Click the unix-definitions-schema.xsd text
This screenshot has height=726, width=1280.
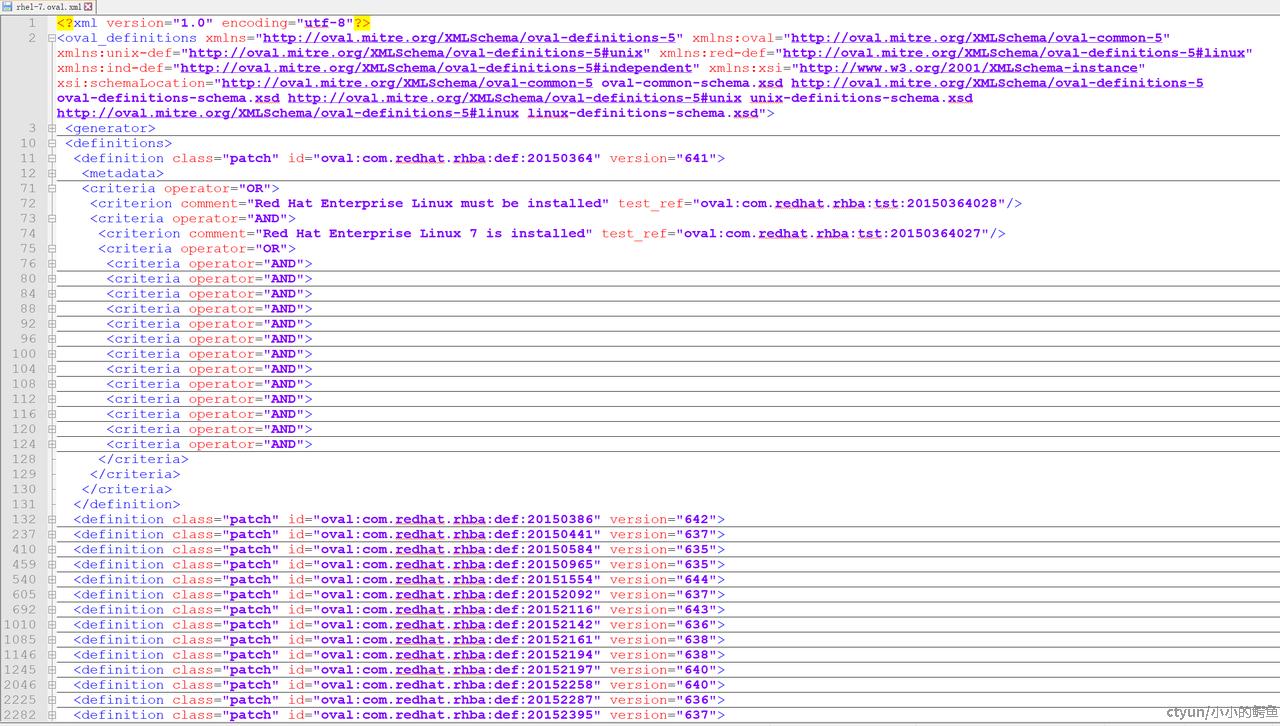(861, 98)
